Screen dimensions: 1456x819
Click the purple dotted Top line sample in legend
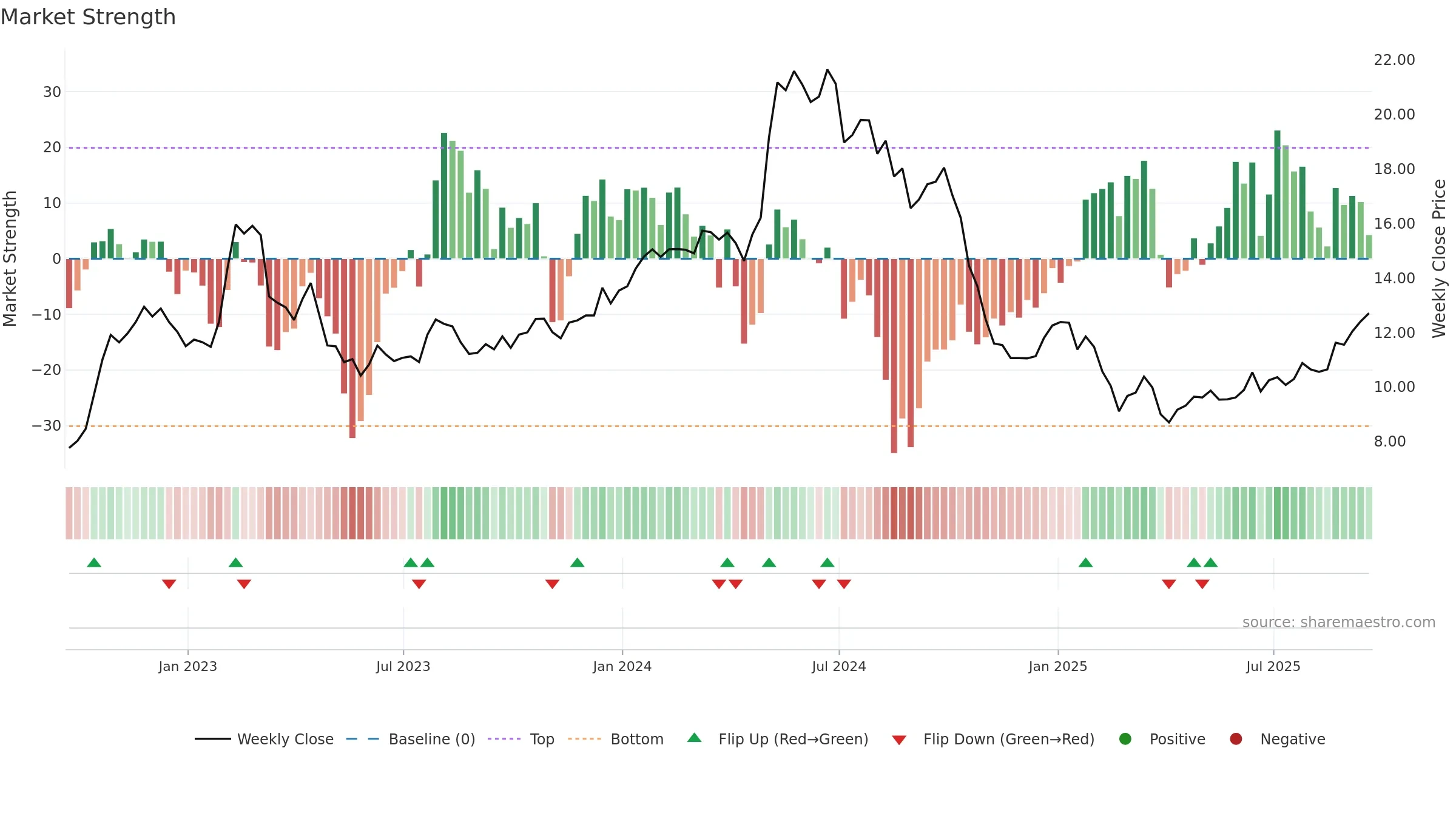pyautogui.click(x=504, y=739)
